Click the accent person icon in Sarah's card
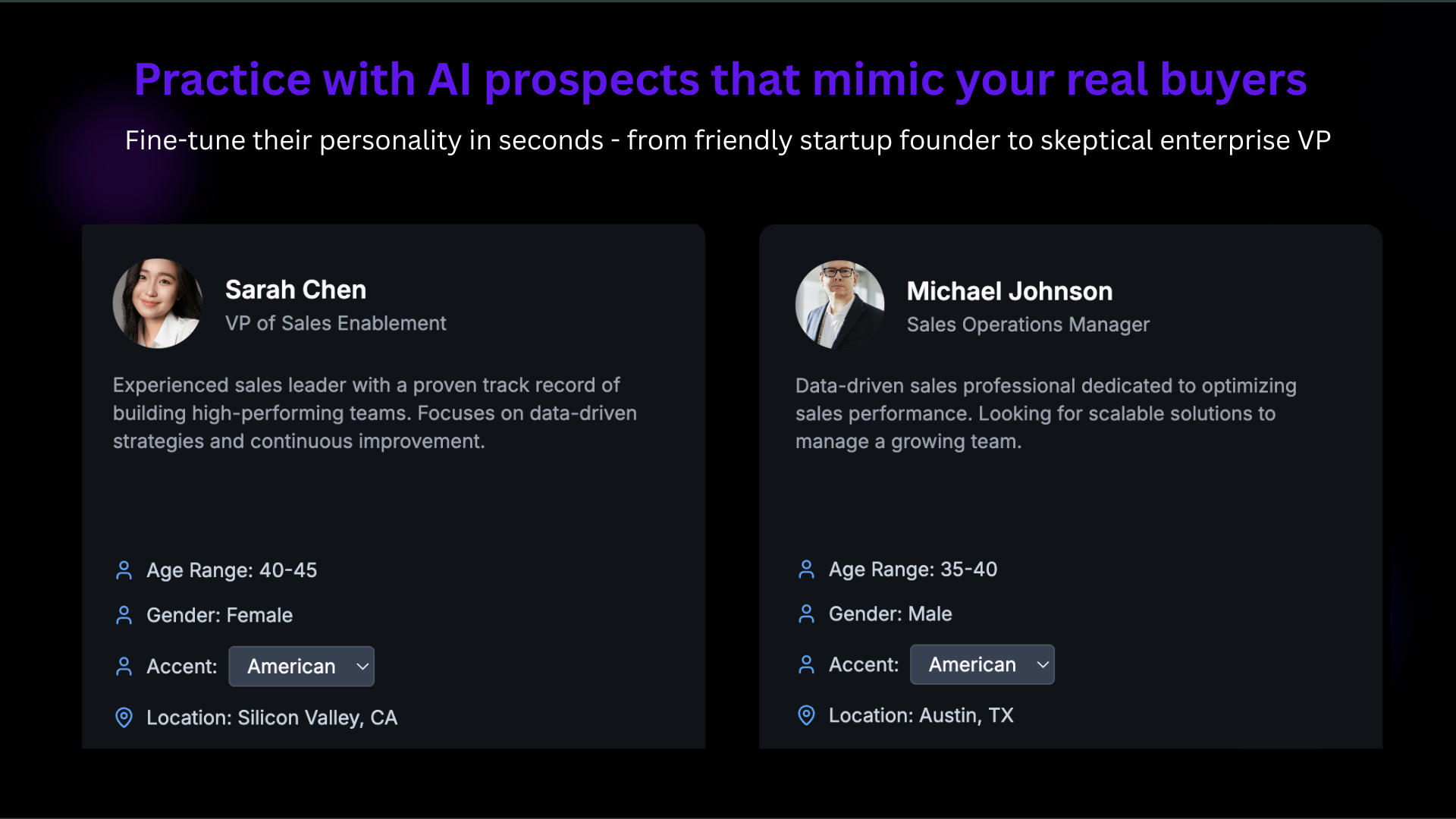This screenshot has width=1456, height=819. pos(124,667)
